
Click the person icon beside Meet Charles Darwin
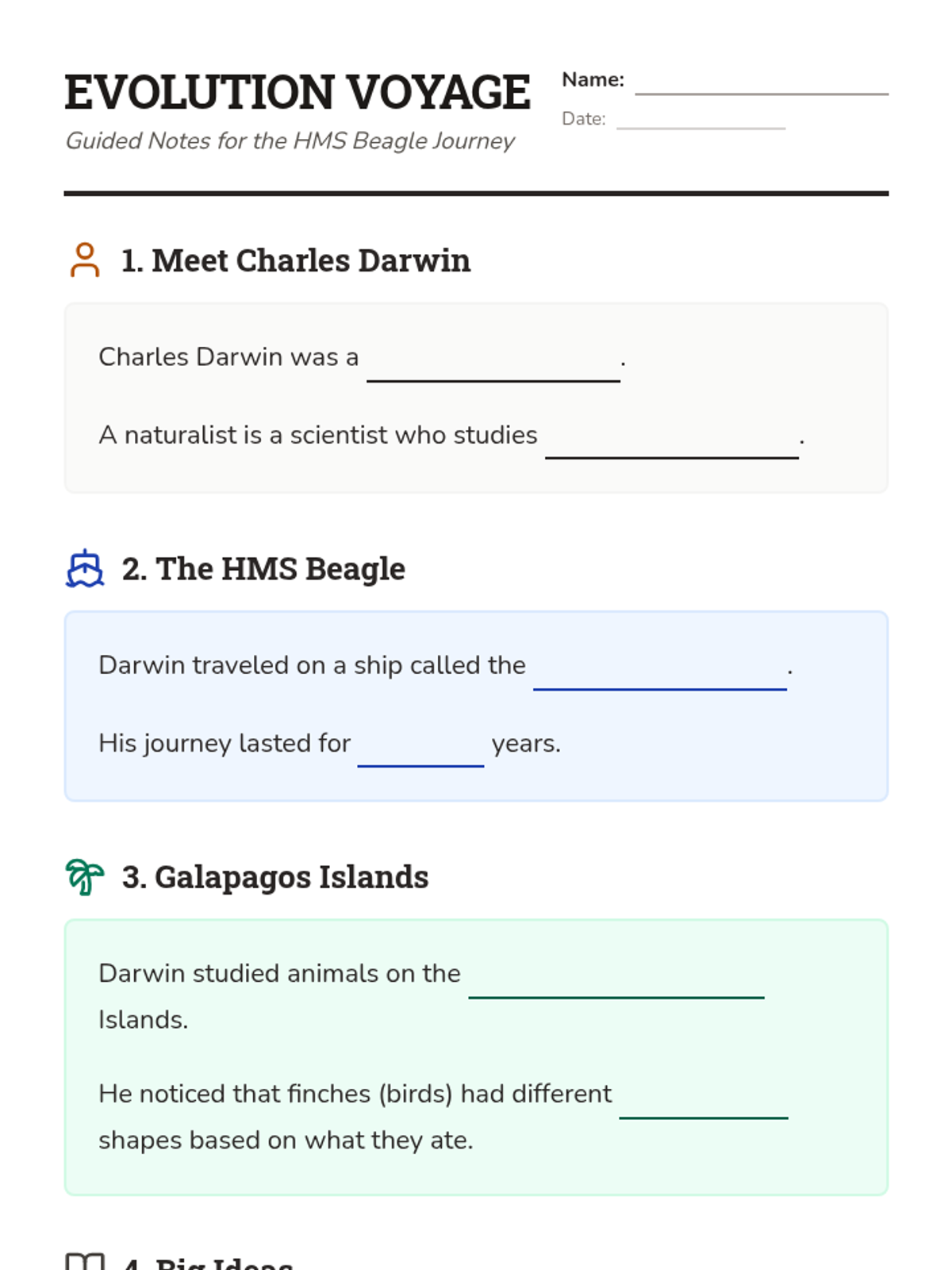tap(85, 260)
